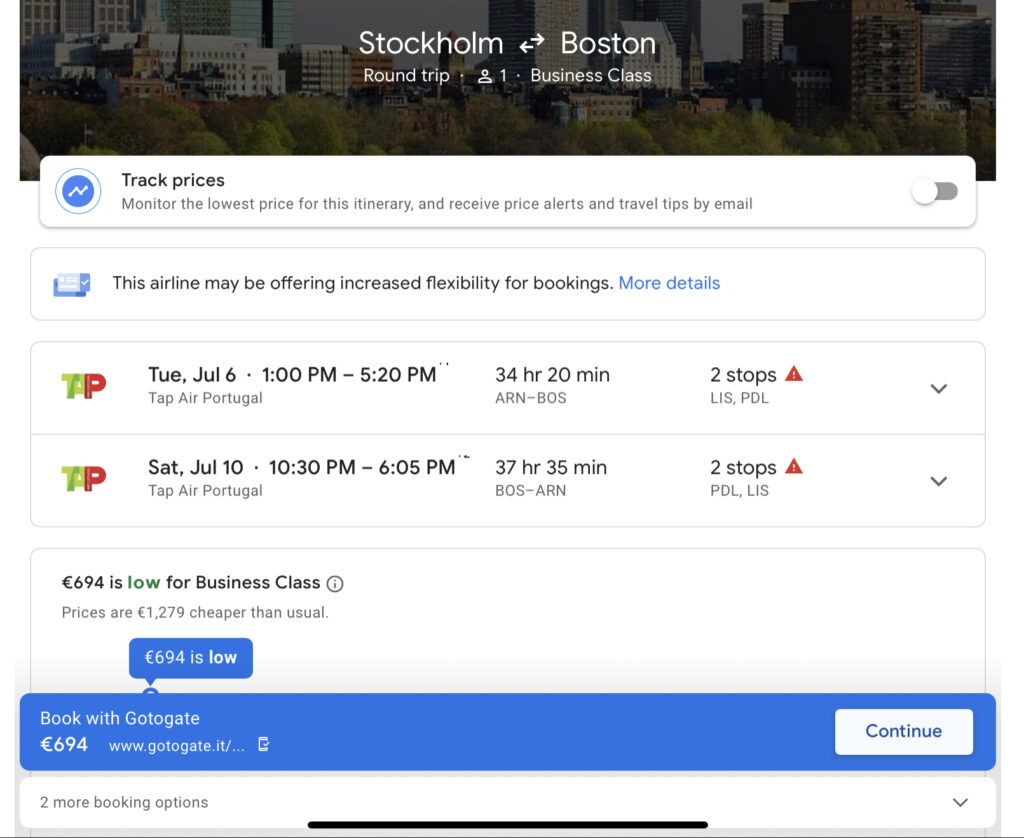The height and width of the screenshot is (838, 1024).
Task: Click the Round trip label in header
Action: tap(406, 76)
